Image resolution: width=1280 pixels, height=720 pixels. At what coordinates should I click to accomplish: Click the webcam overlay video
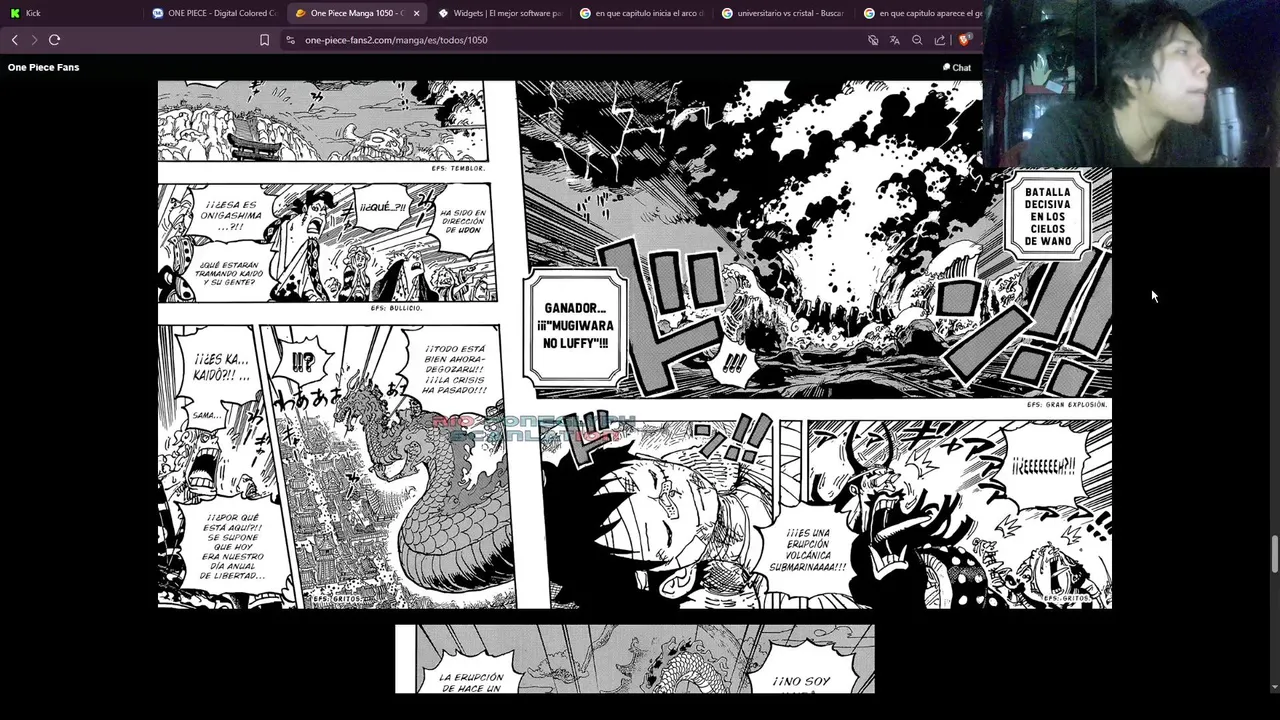(1131, 83)
